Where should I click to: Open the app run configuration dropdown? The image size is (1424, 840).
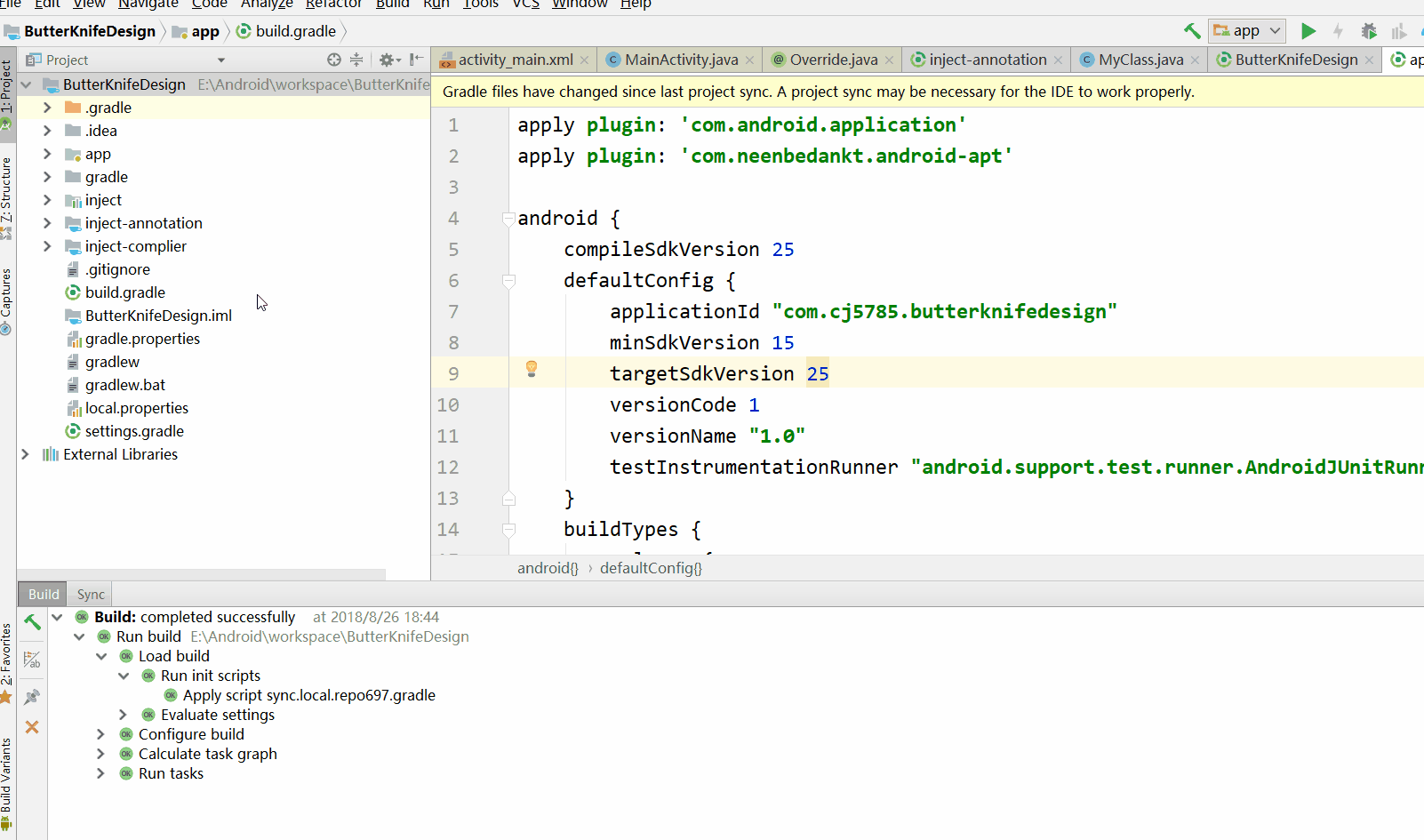(x=1247, y=31)
